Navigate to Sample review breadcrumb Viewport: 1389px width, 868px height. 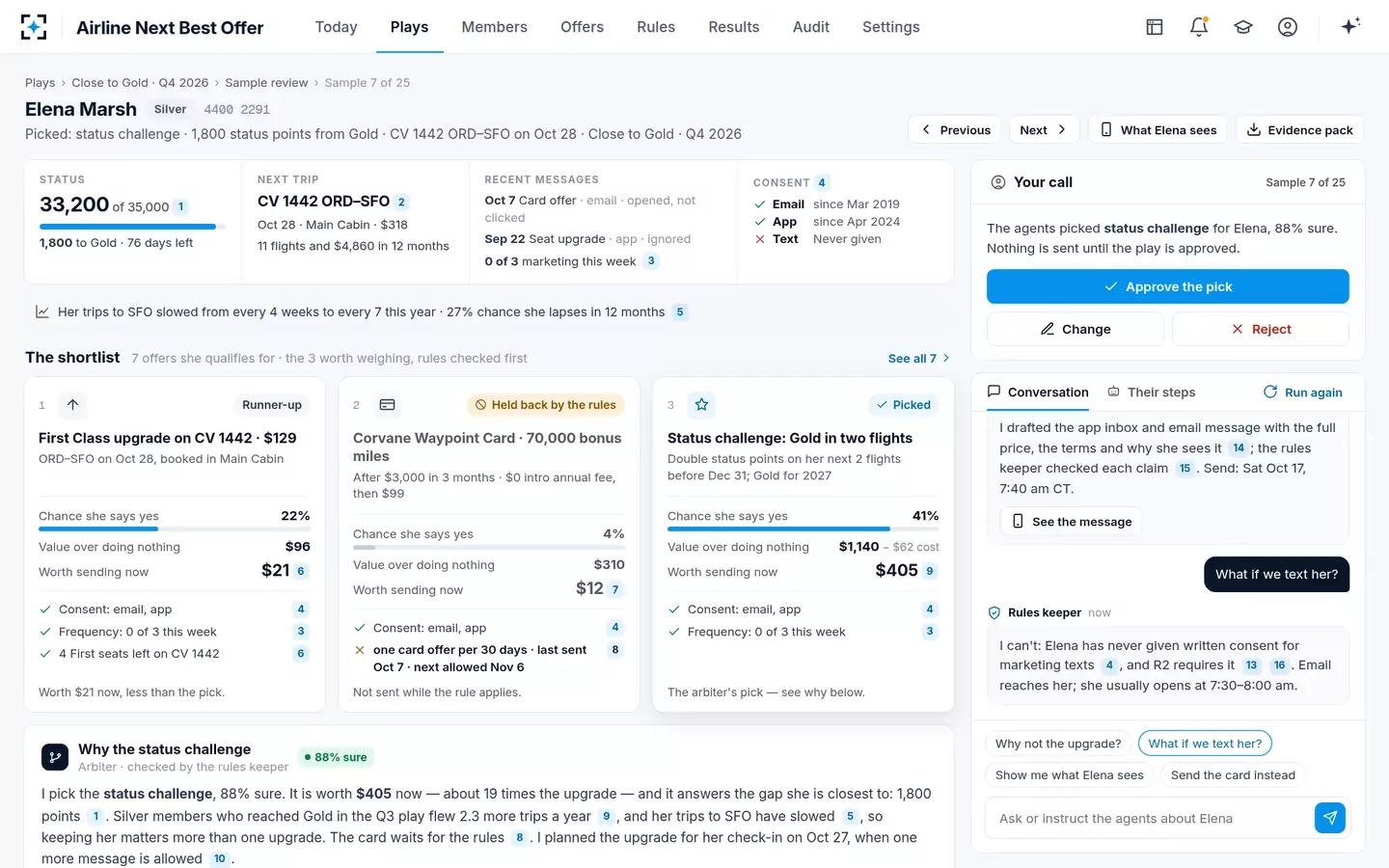pos(266,83)
